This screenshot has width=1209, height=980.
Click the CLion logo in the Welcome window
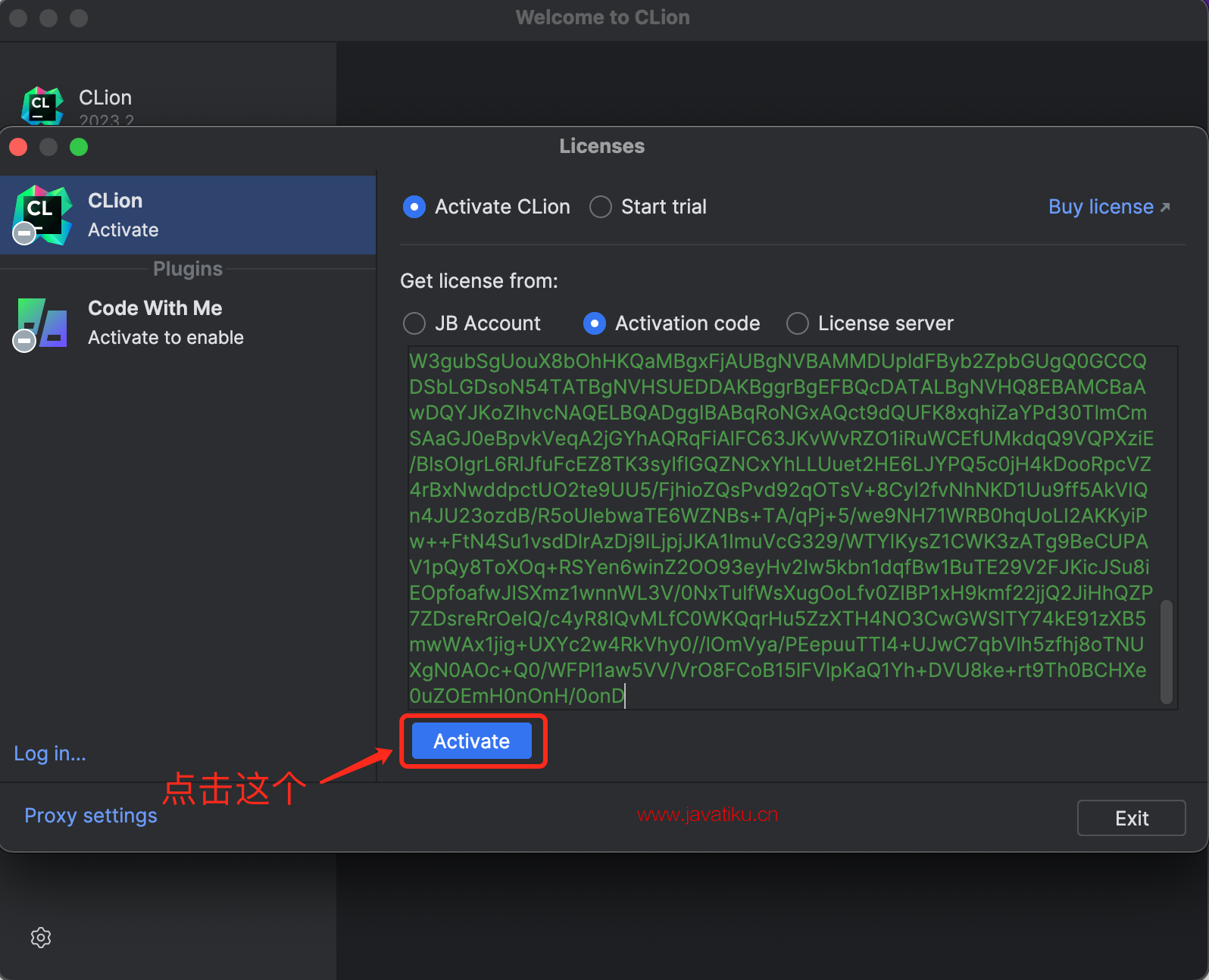(42, 105)
